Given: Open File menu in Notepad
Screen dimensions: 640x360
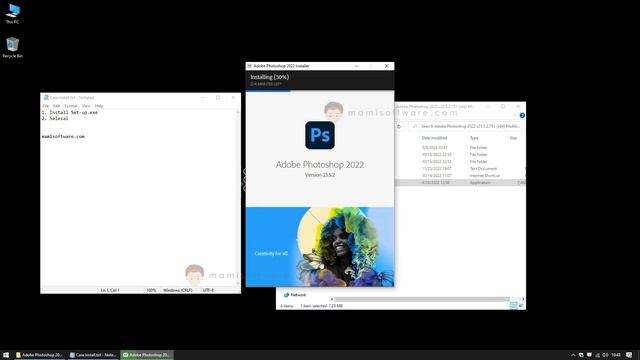Looking at the screenshot, I should (45, 106).
